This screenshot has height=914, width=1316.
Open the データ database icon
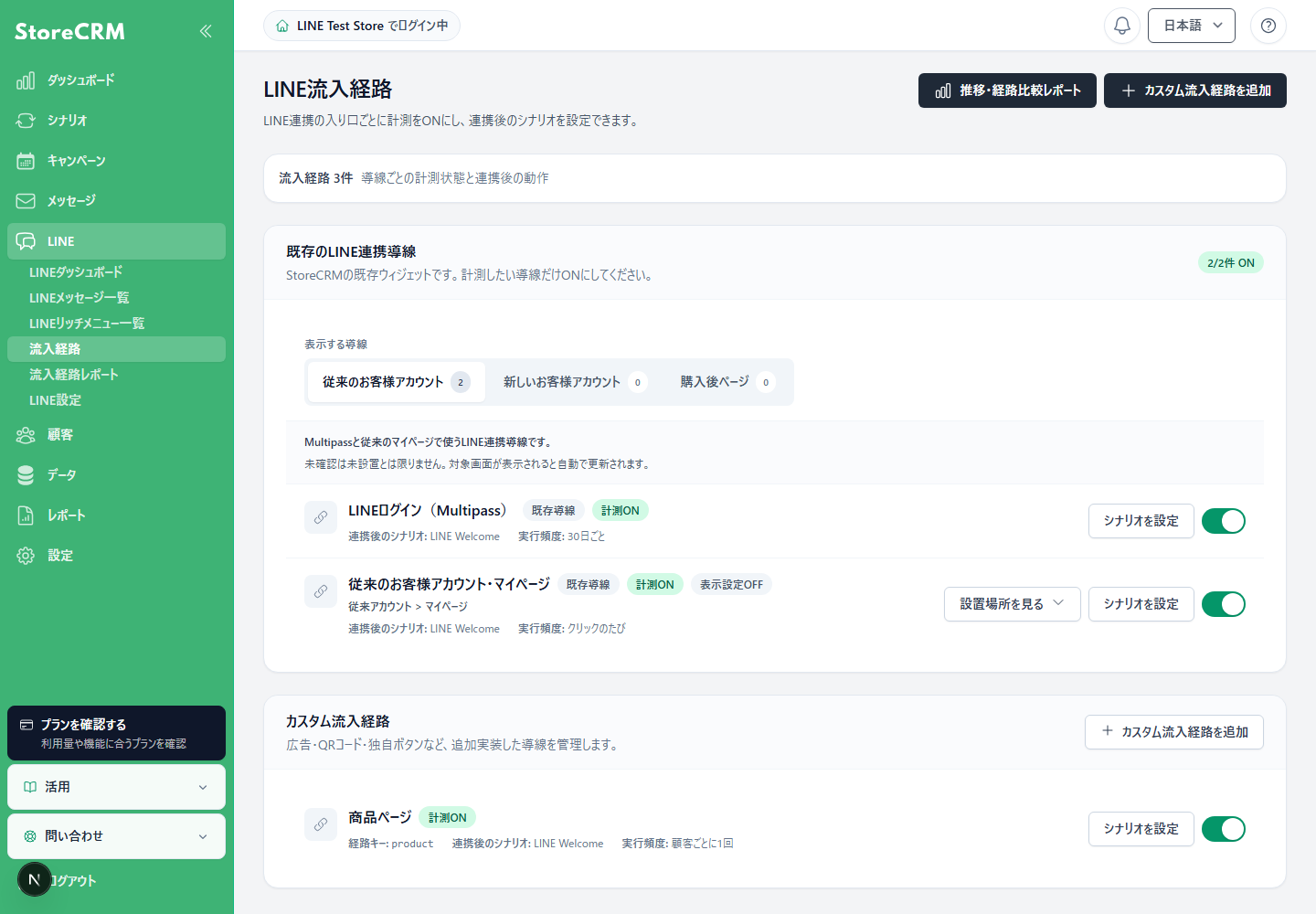point(26,475)
